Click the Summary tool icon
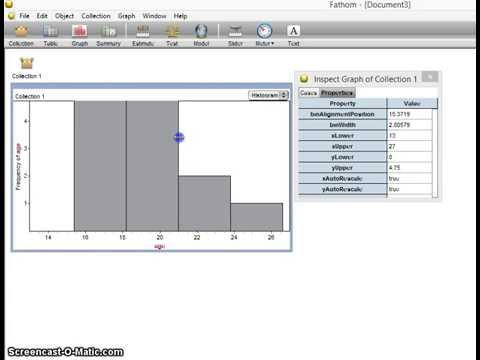480x360 pixels. tap(108, 32)
